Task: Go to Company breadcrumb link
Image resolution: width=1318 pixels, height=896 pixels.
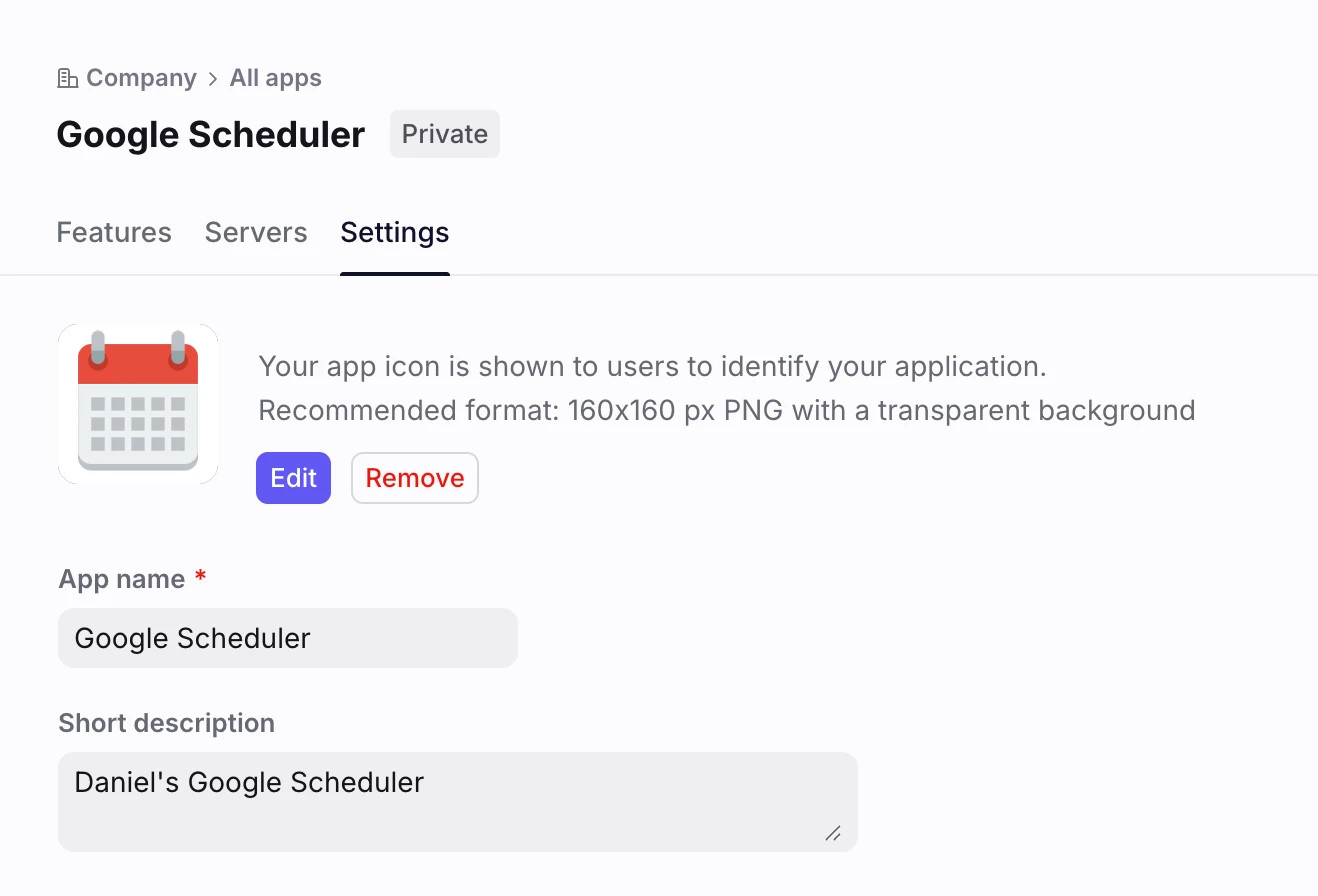Action: tap(141, 78)
